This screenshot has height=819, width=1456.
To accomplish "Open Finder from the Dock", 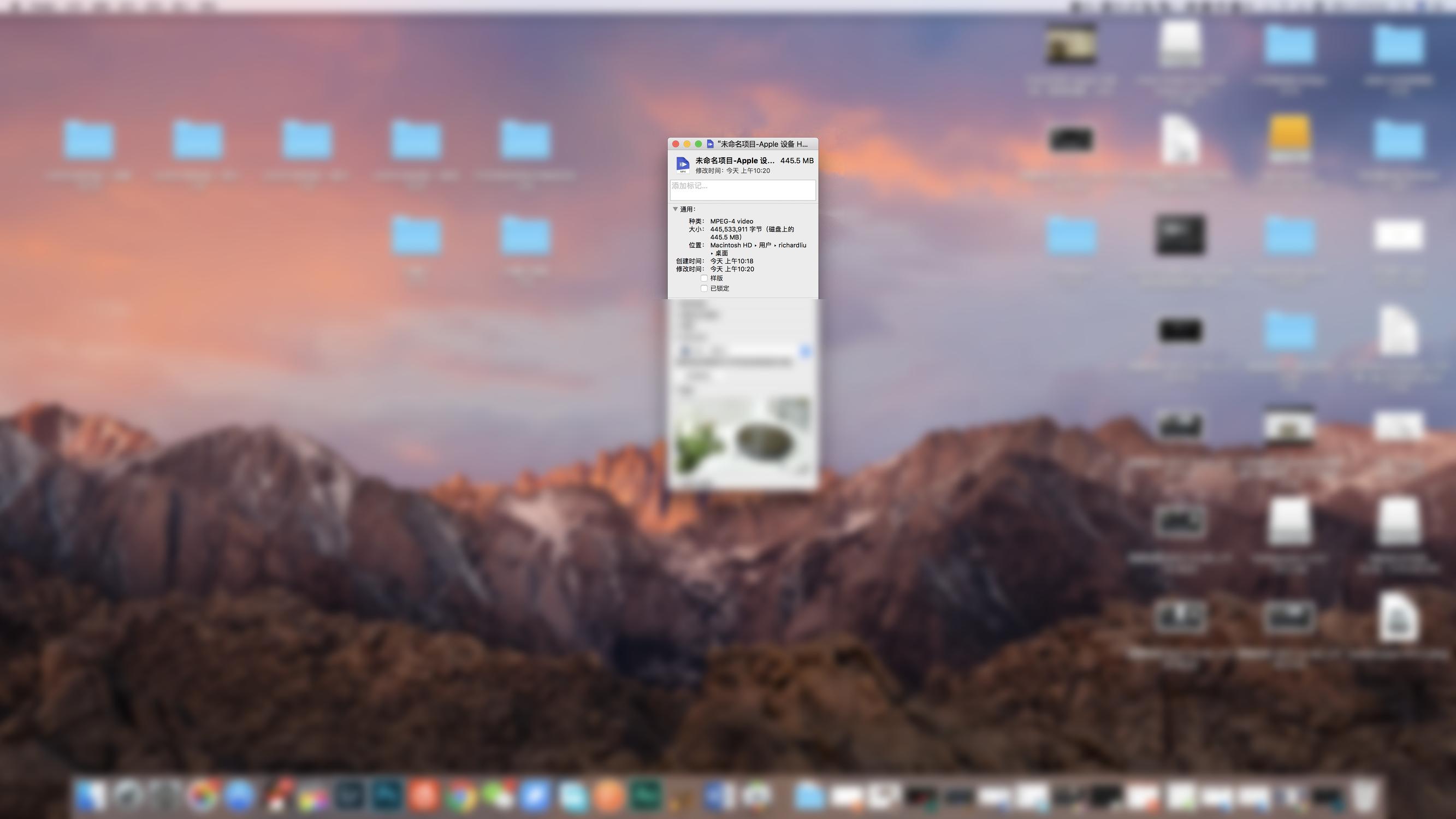I will click(x=91, y=796).
